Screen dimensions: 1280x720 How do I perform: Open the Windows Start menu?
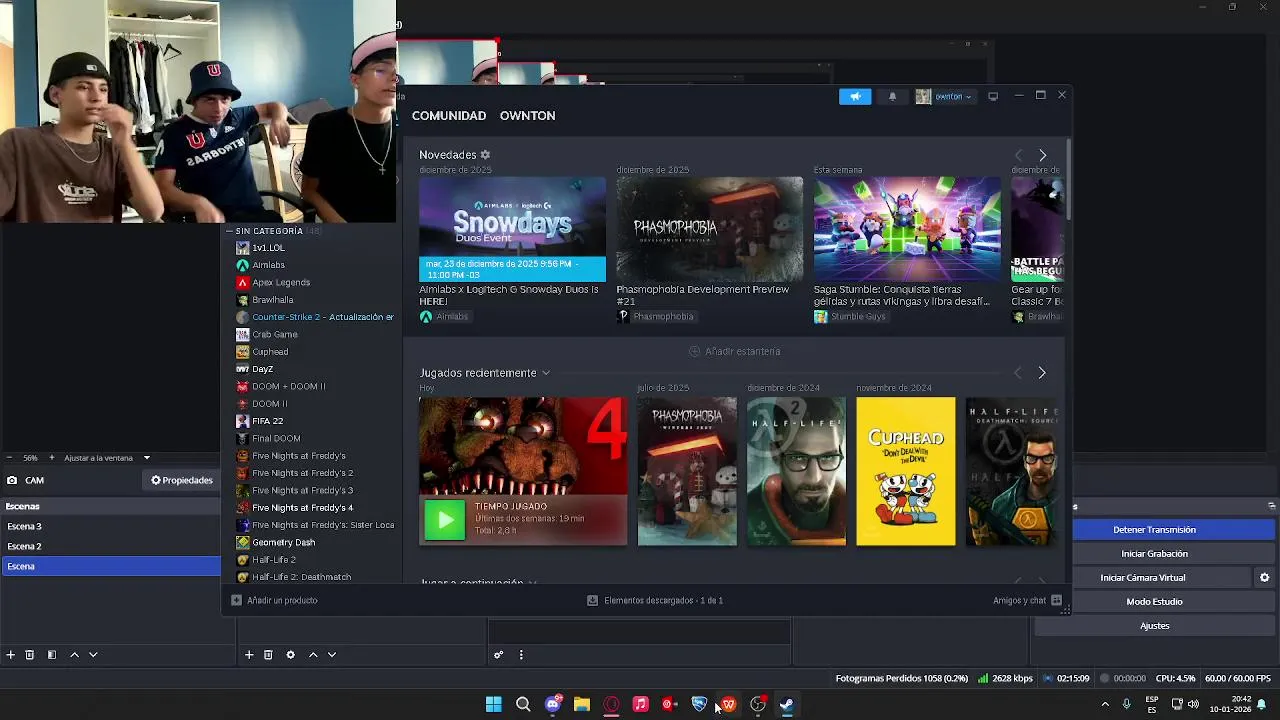(x=494, y=704)
